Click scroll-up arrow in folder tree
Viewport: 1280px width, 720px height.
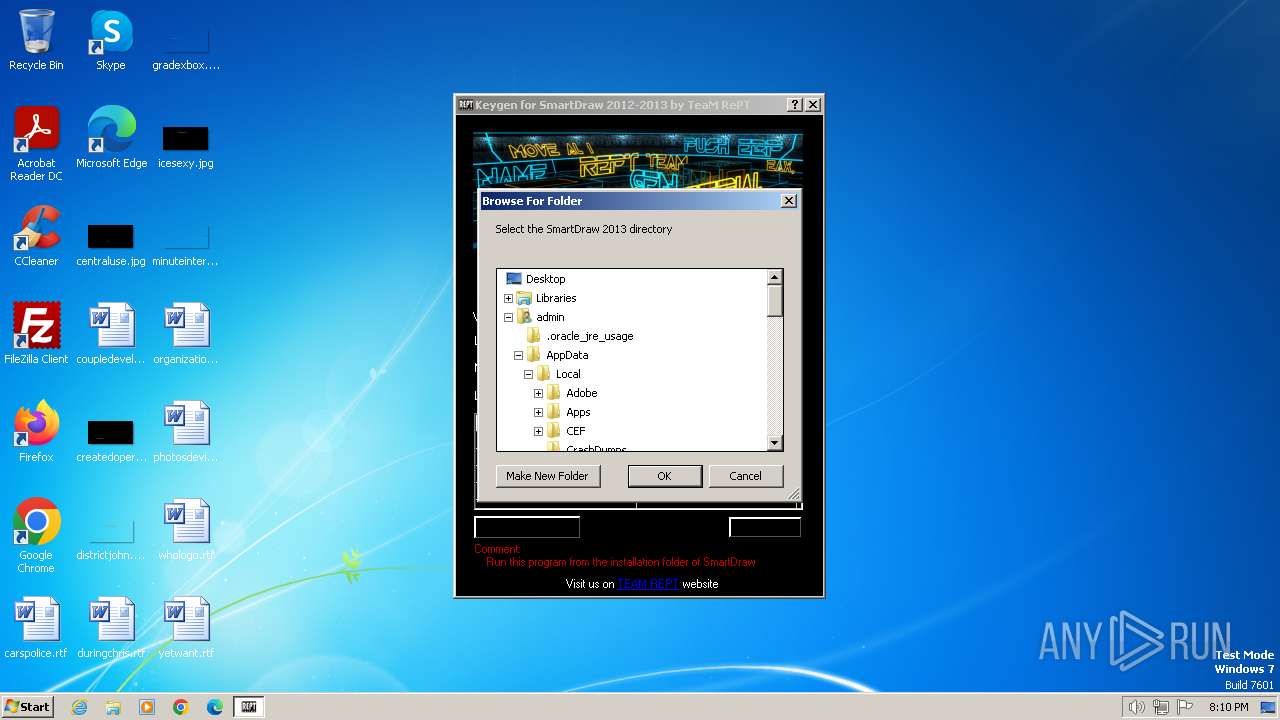point(774,277)
